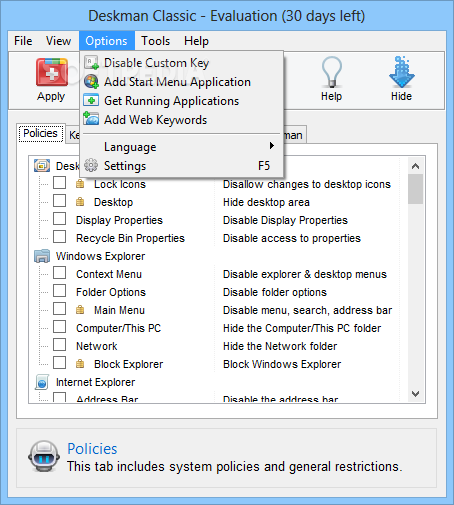Screen dimensions: 454x505
Task: Check the Folder Options checkbox
Action: (x=59, y=291)
